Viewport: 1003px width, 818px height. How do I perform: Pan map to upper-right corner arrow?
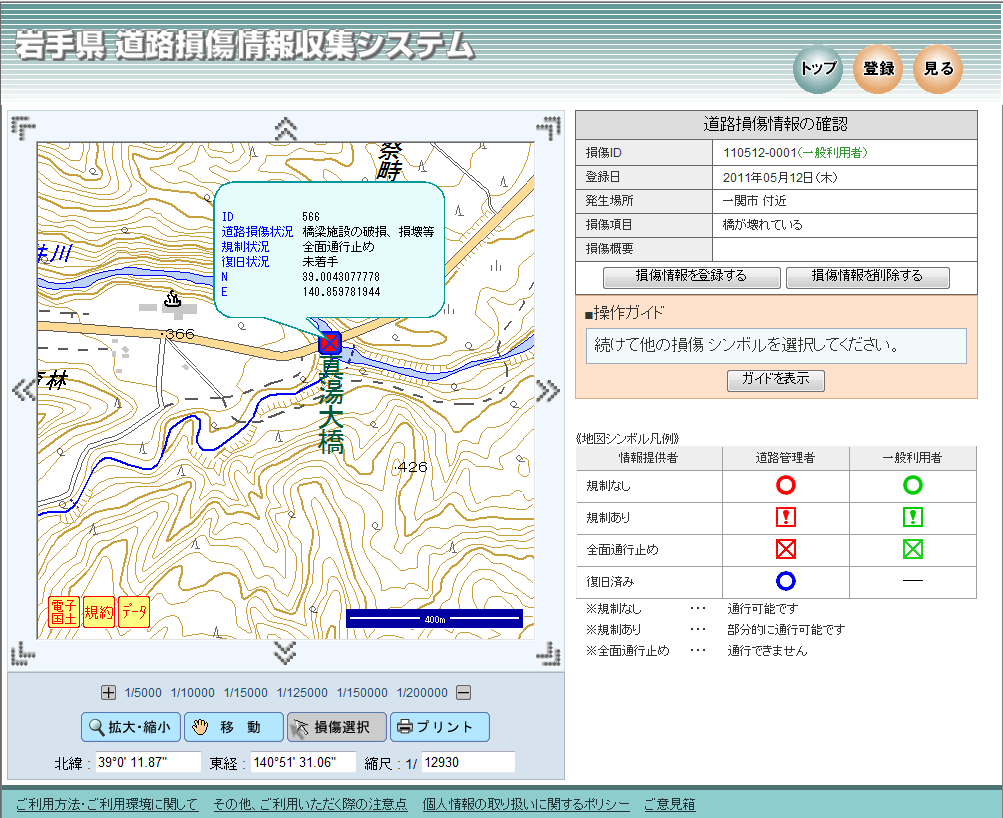click(549, 128)
